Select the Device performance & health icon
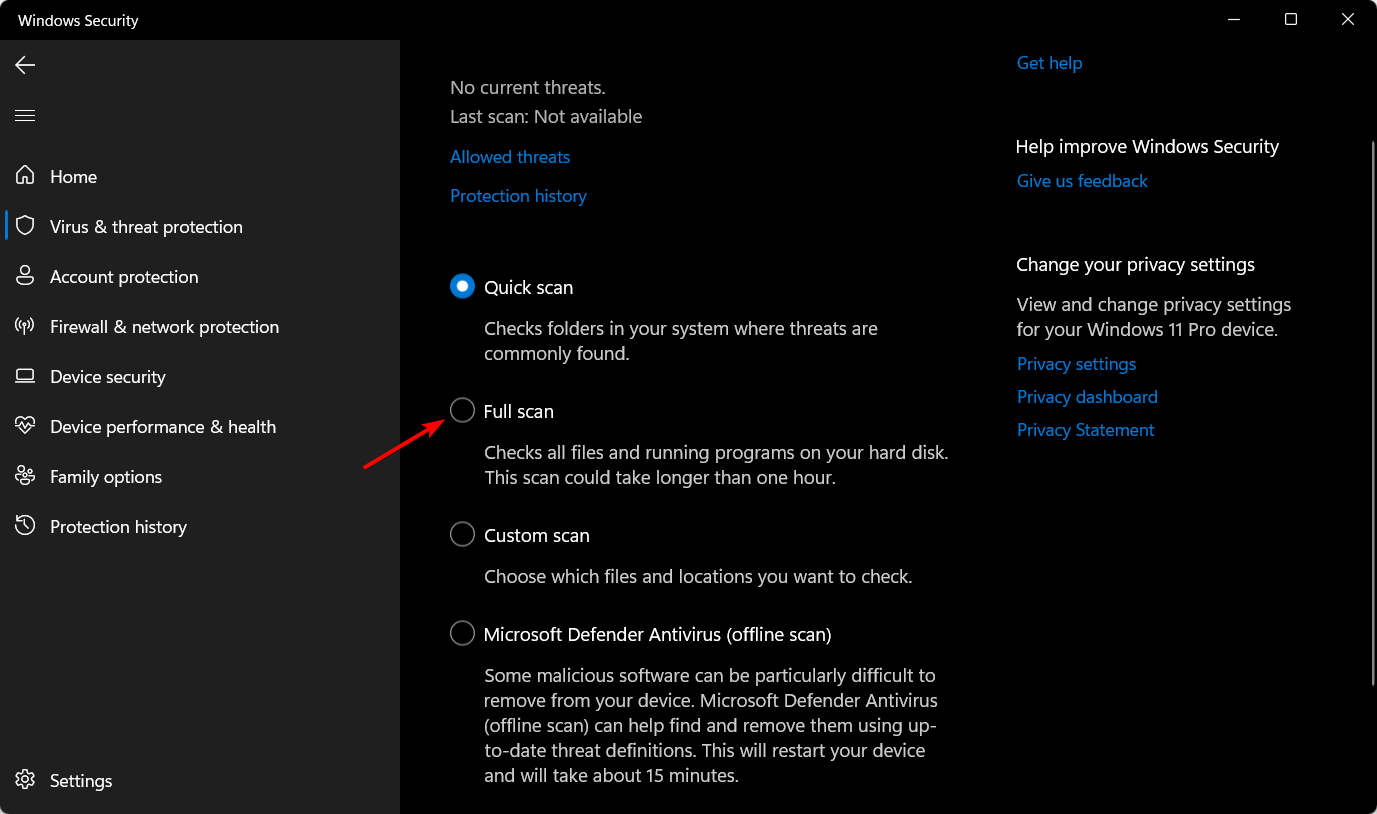The width and height of the screenshot is (1377, 814). click(26, 426)
